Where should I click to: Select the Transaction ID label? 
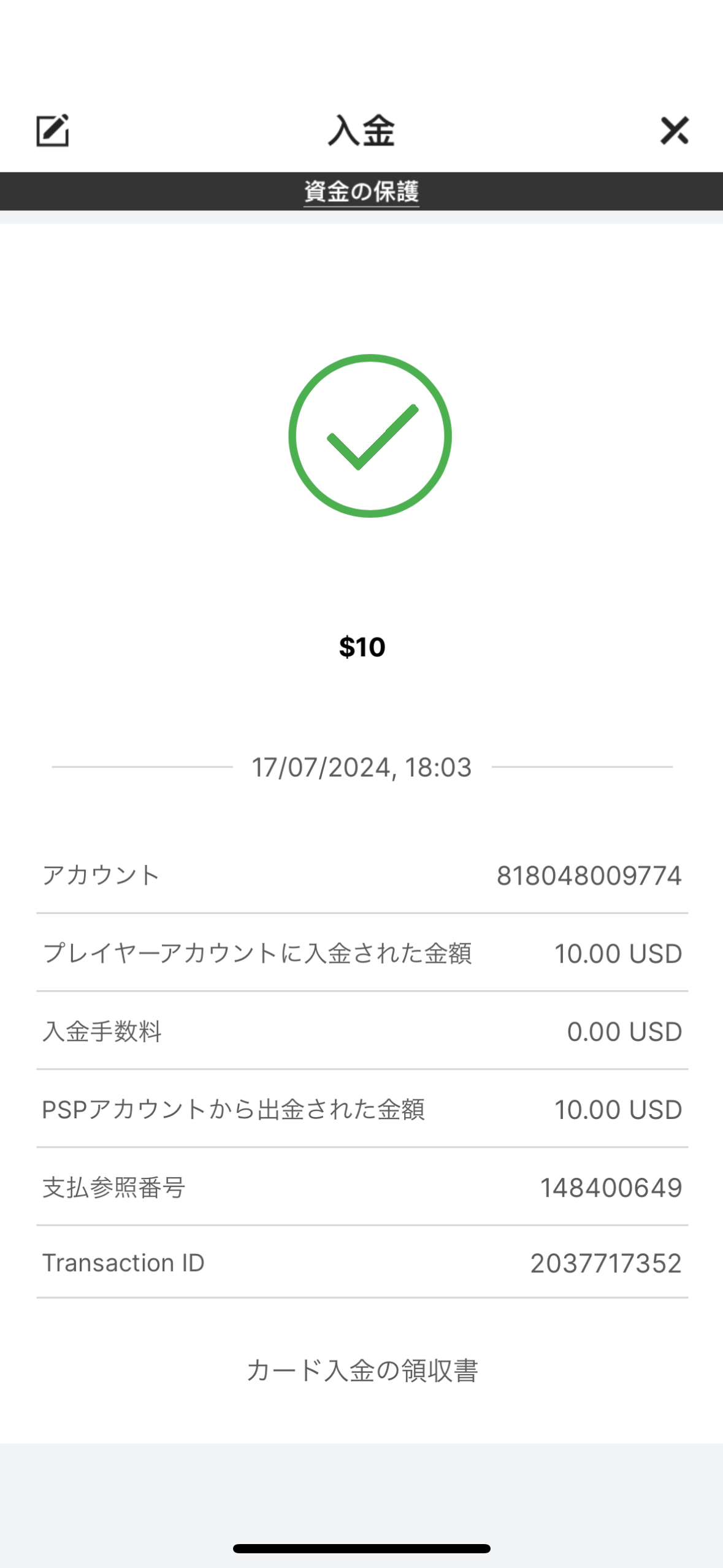click(x=123, y=1263)
